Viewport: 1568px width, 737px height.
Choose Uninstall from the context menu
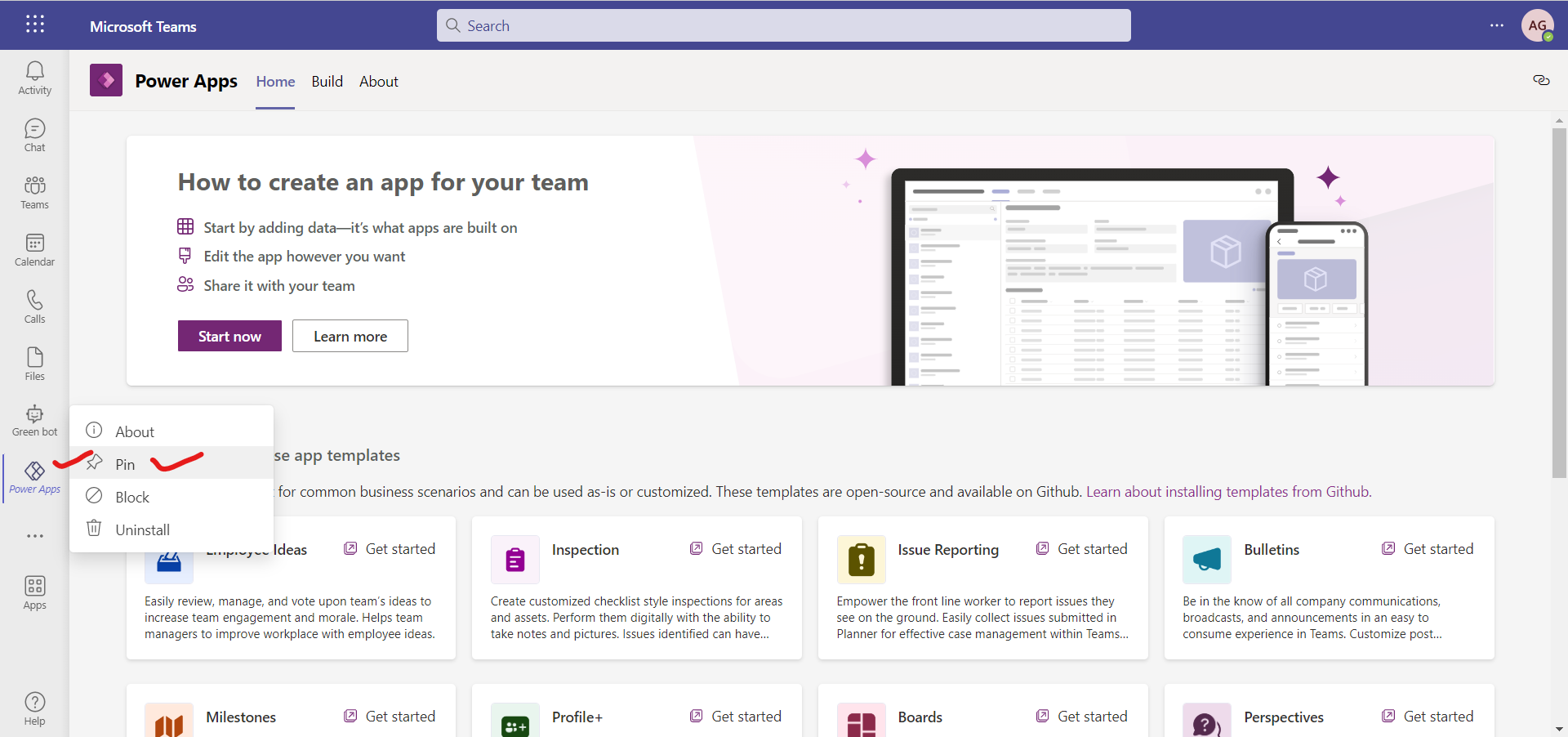tap(144, 529)
